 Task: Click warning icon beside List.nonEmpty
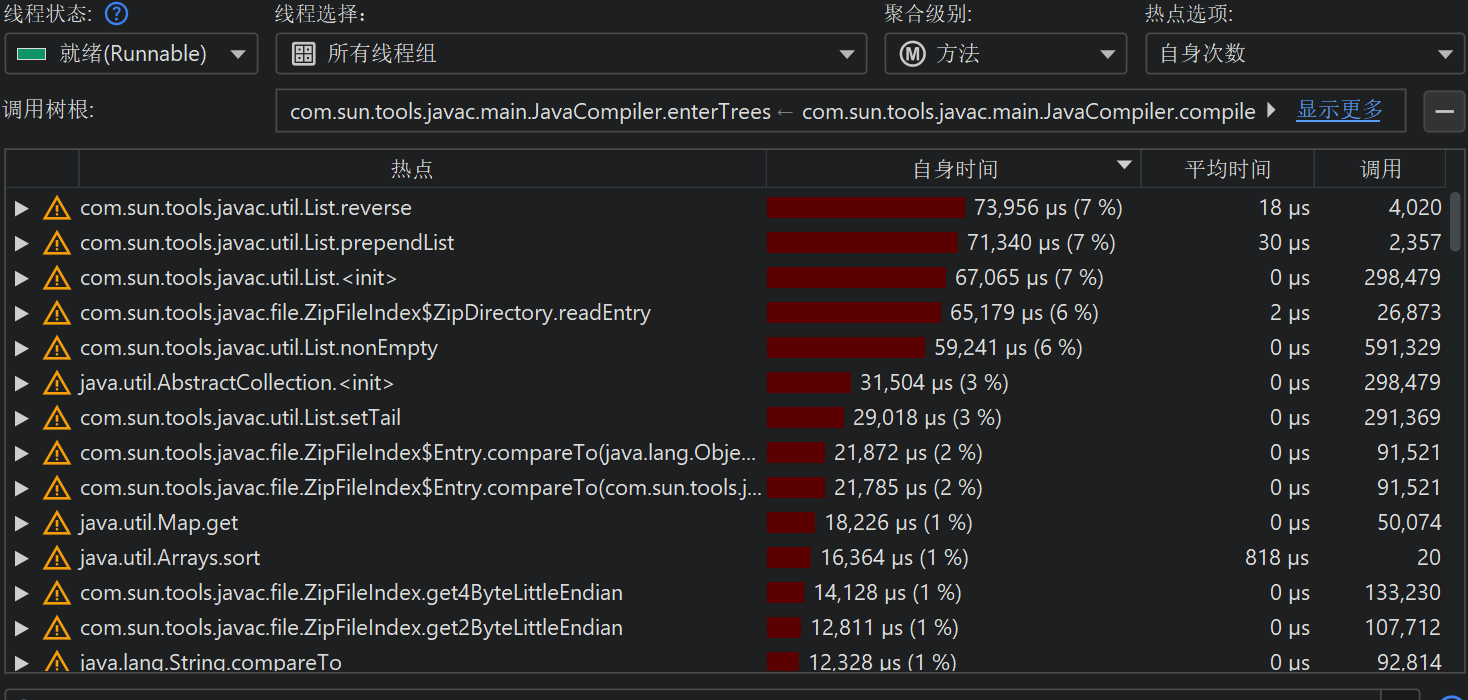[x=56, y=348]
